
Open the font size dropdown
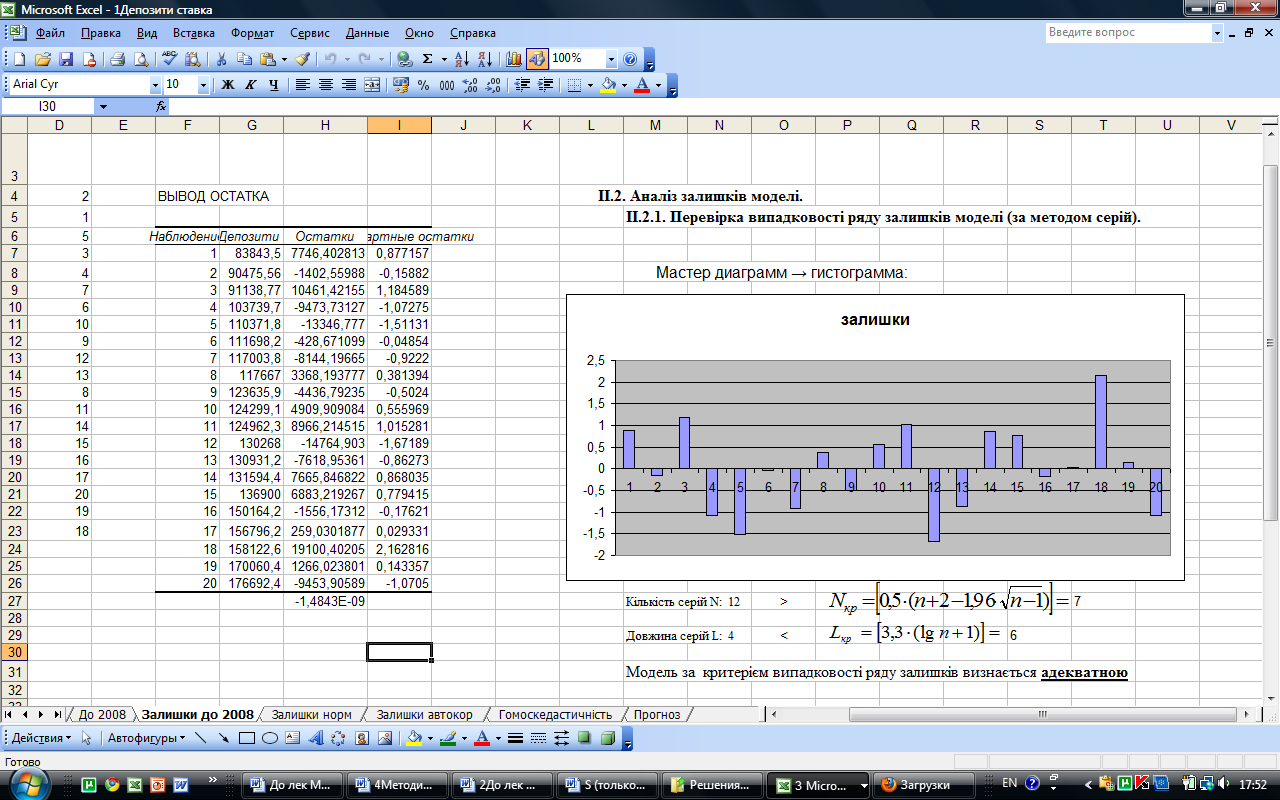coord(203,85)
